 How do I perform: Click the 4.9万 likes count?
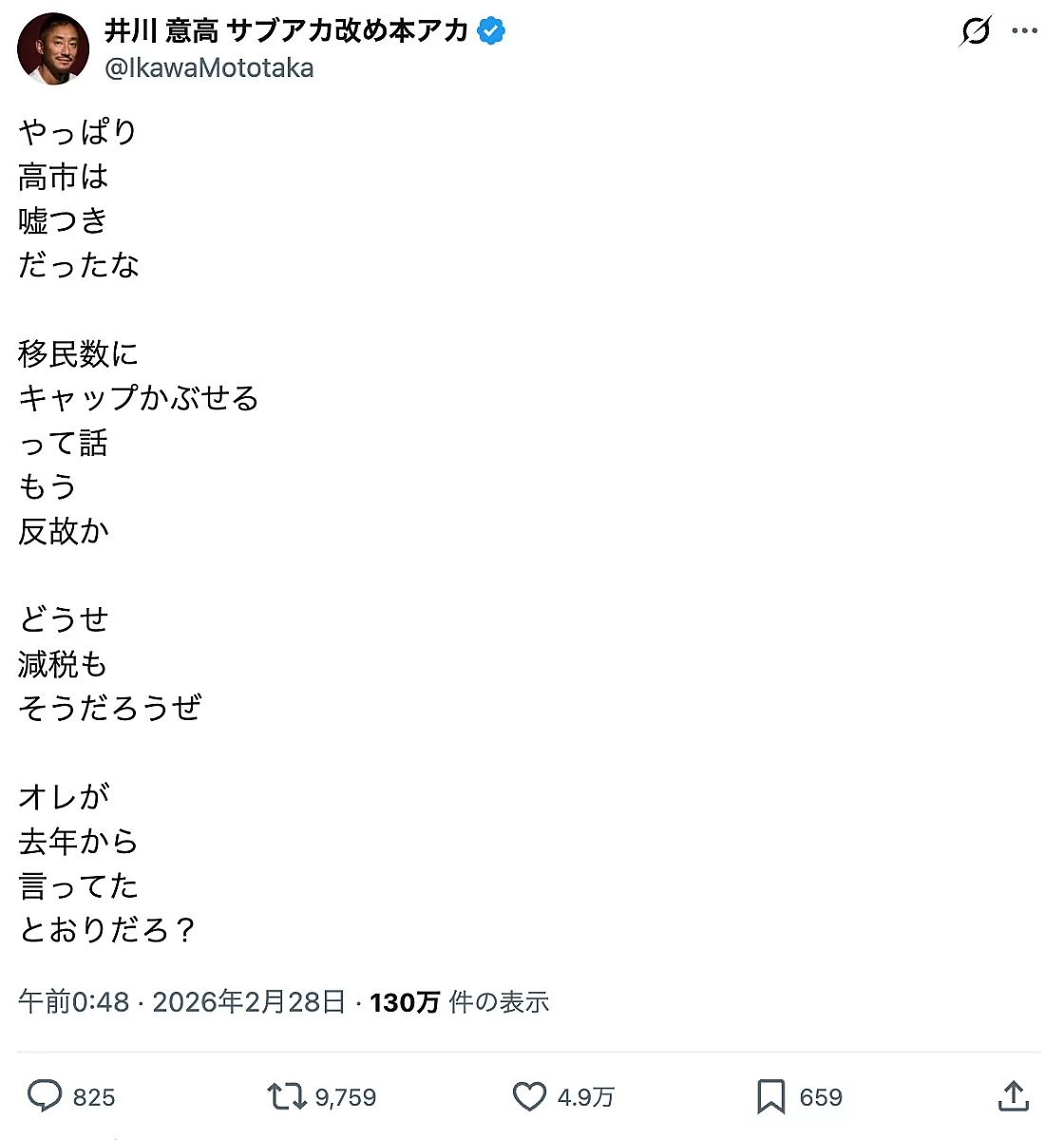pyautogui.click(x=585, y=1098)
